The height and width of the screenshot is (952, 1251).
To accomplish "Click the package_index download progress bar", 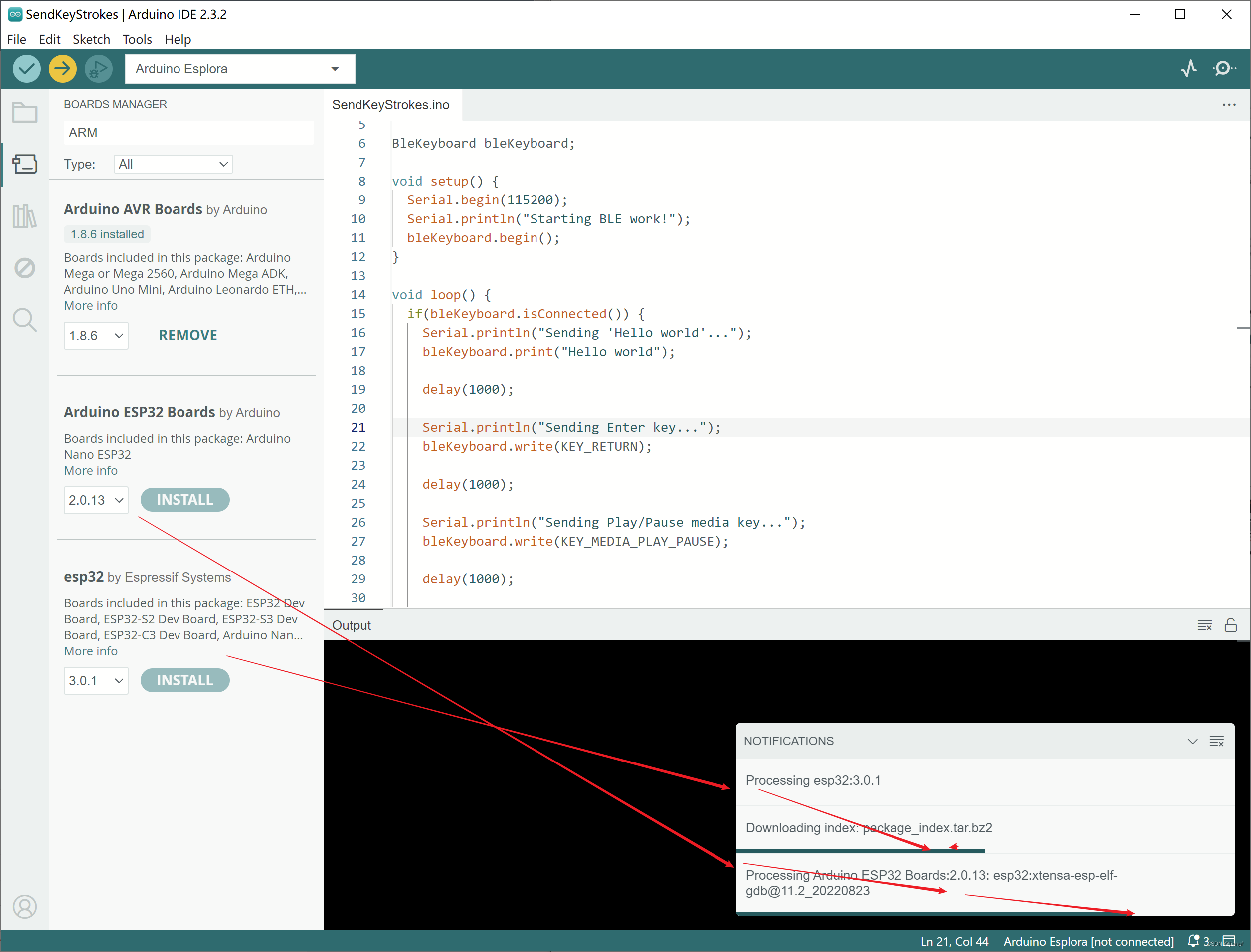I will (860, 851).
